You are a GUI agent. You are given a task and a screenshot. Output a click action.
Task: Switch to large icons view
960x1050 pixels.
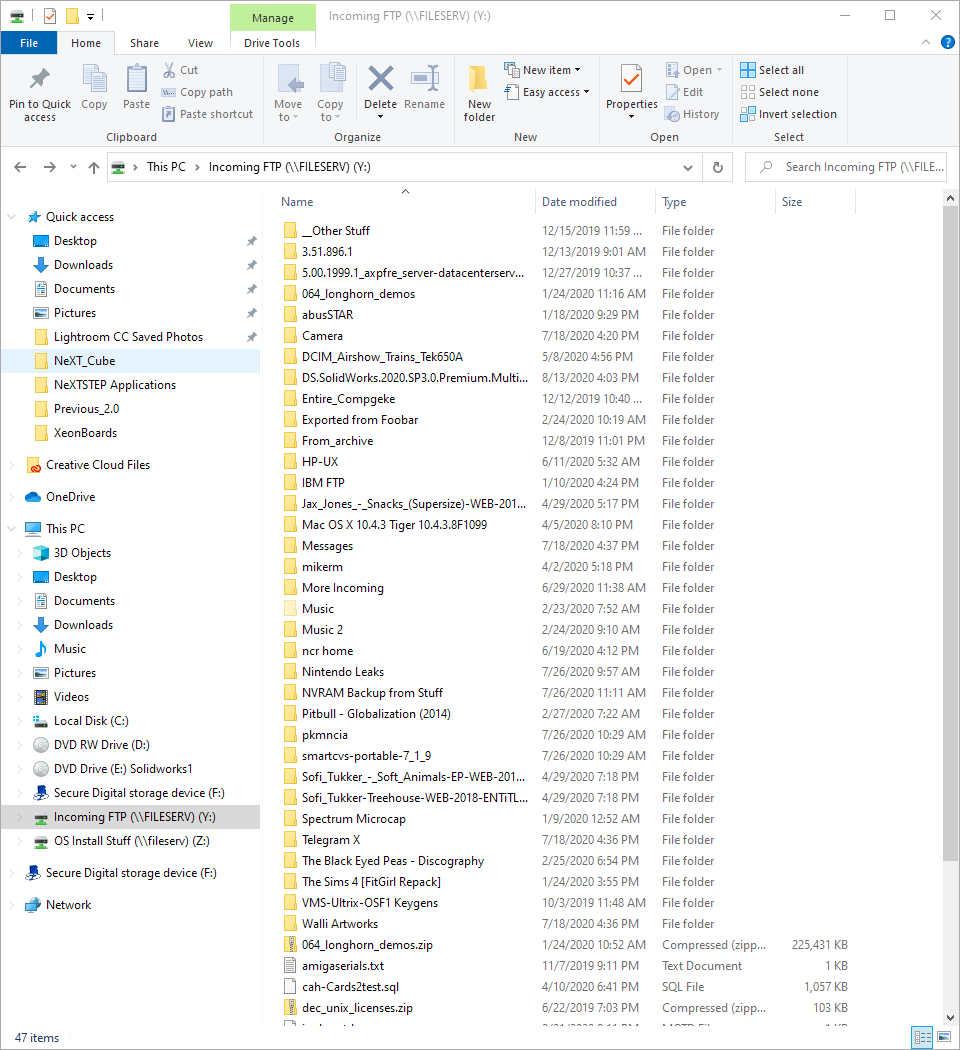tap(942, 1037)
